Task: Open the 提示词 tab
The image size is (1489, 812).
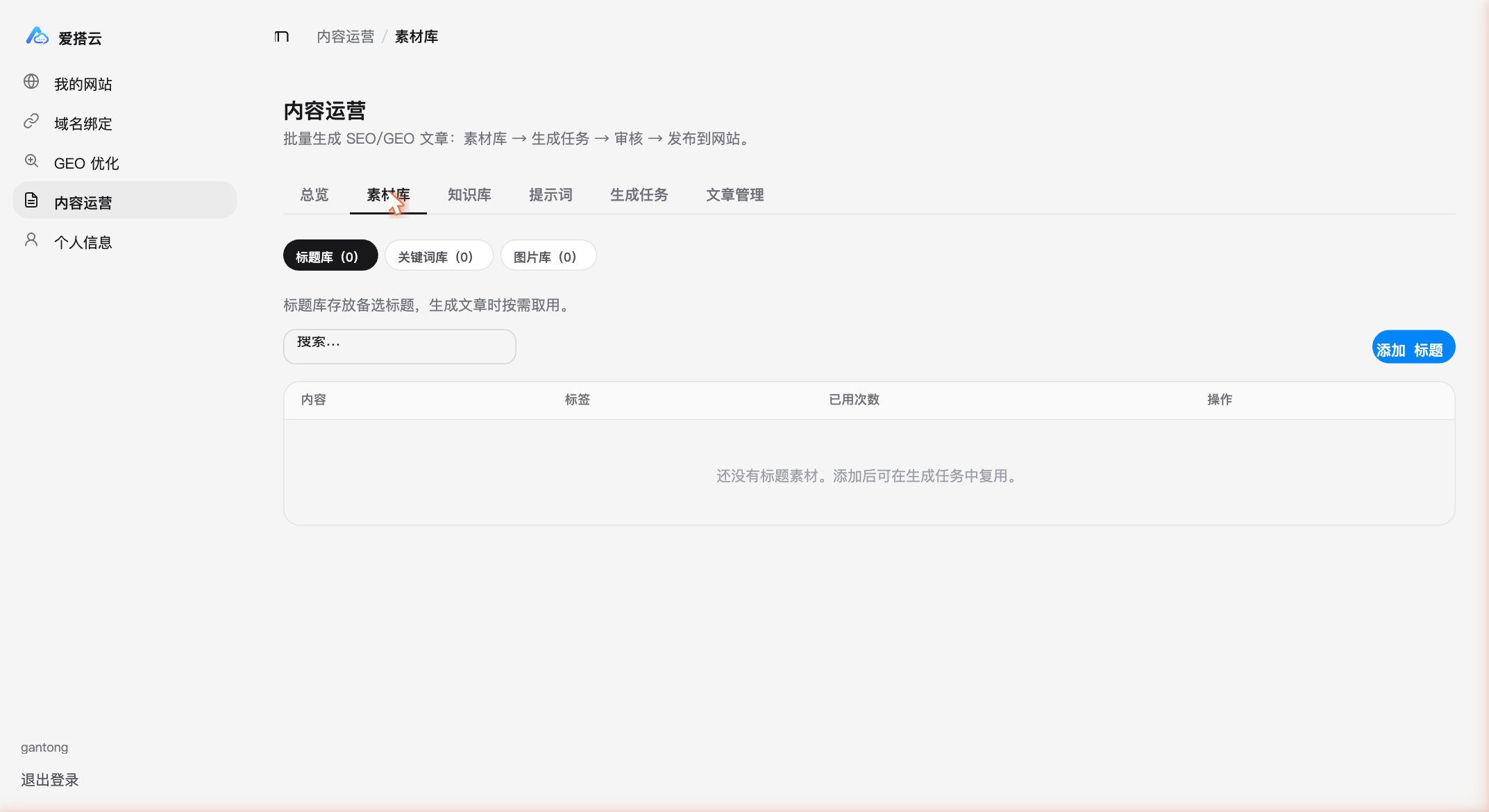Action: [550, 195]
